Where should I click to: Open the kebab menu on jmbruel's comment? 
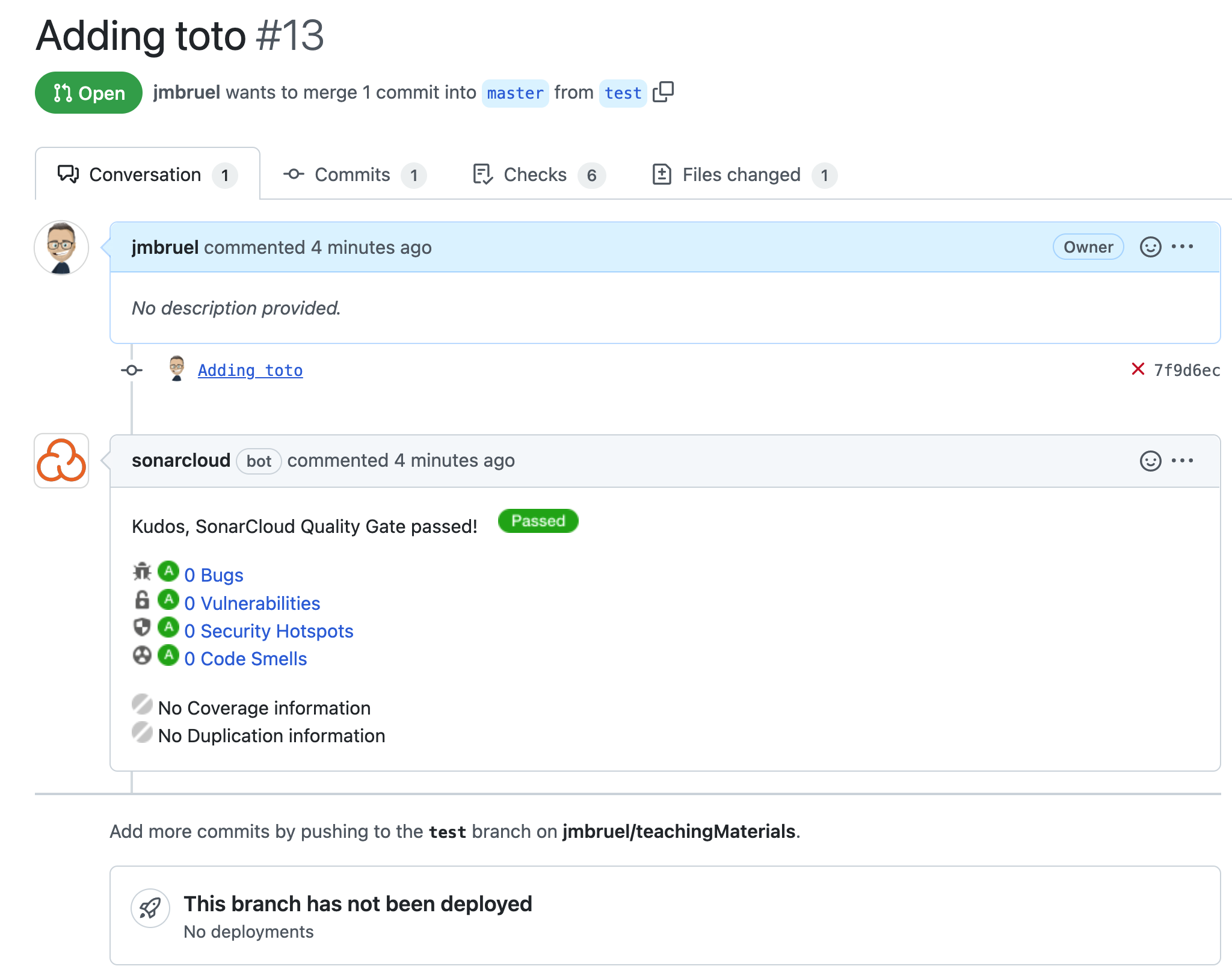pos(1183,247)
